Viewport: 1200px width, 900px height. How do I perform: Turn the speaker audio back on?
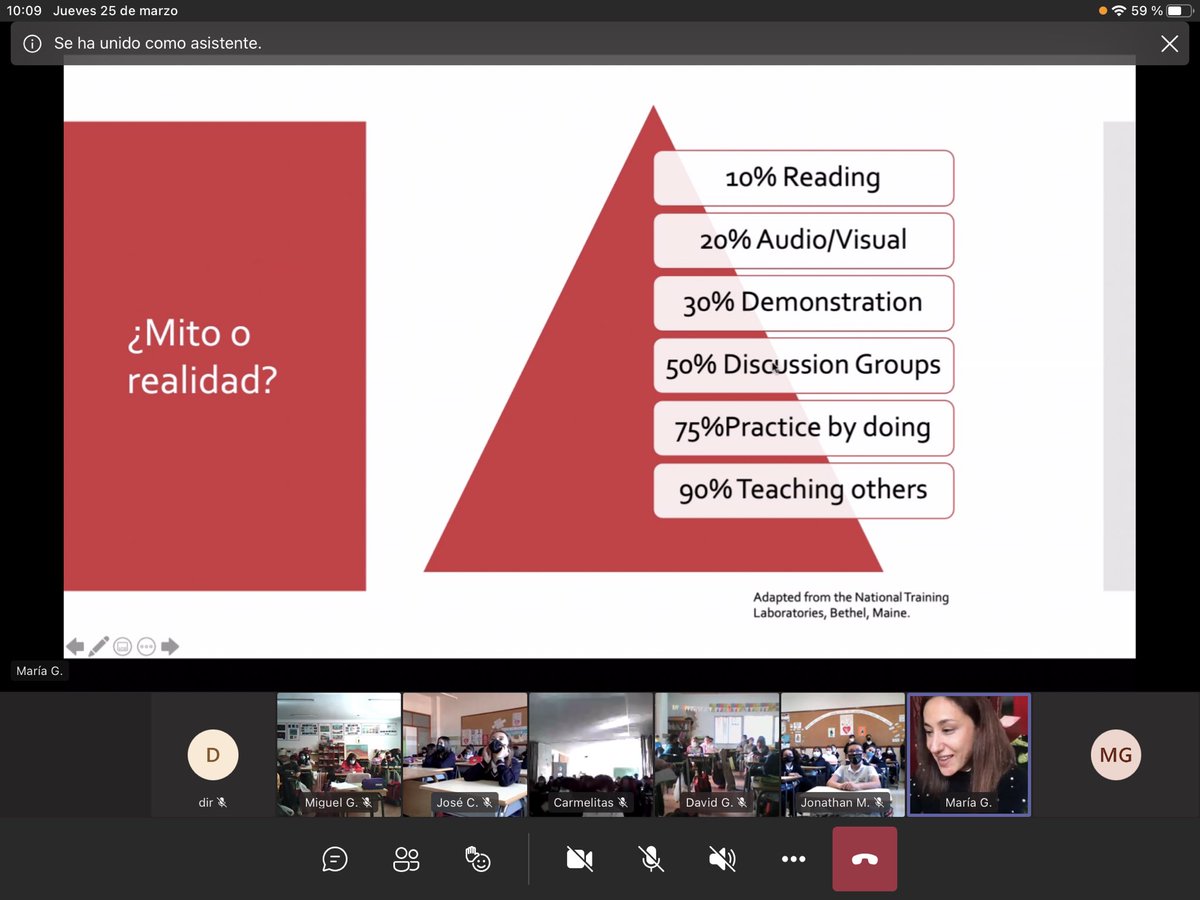(722, 859)
